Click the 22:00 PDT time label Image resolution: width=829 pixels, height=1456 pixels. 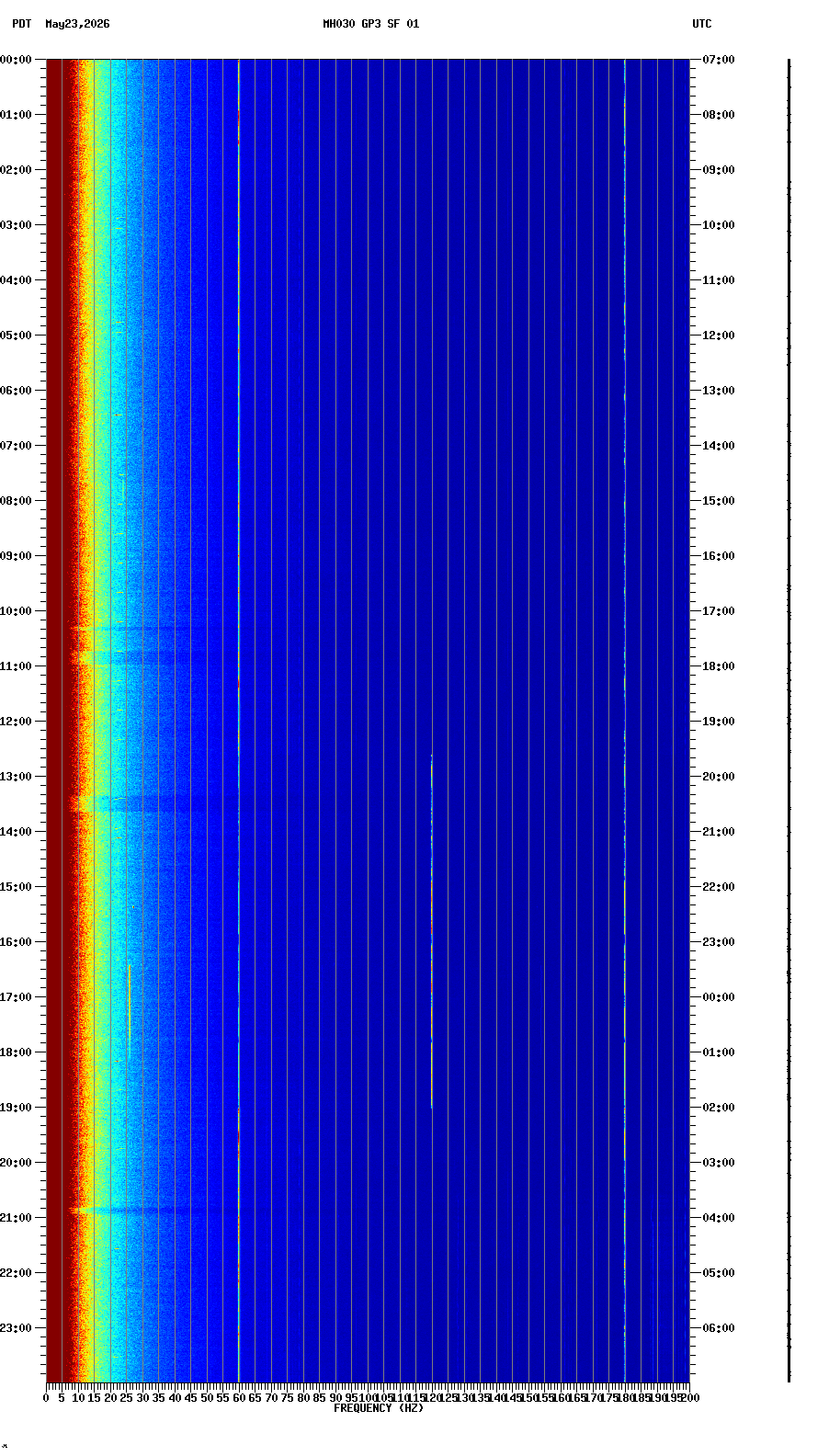click(x=16, y=1273)
